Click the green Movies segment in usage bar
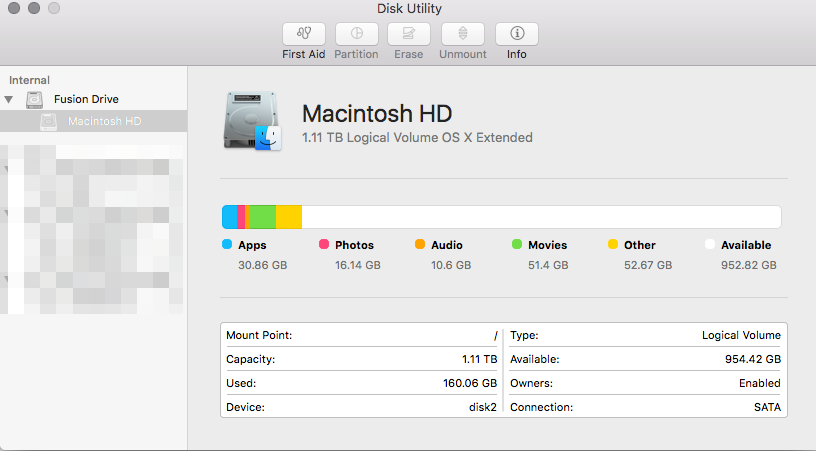This screenshot has height=451, width=816. point(263,217)
